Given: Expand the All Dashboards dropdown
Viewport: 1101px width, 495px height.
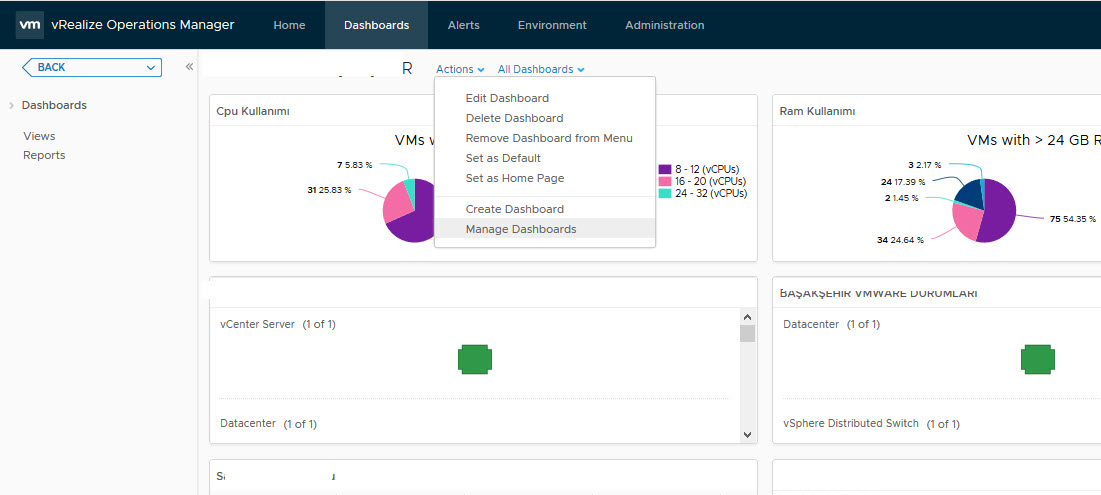Looking at the screenshot, I should pos(541,70).
